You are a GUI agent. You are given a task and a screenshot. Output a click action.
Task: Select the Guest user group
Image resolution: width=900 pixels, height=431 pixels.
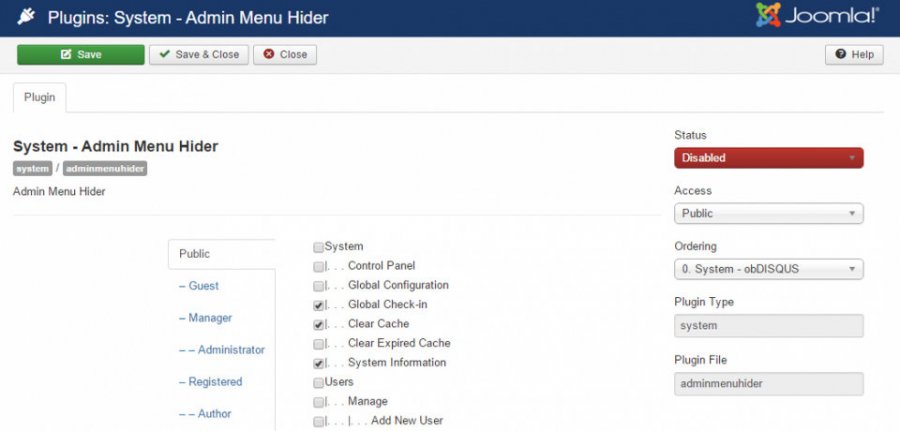[x=199, y=286]
